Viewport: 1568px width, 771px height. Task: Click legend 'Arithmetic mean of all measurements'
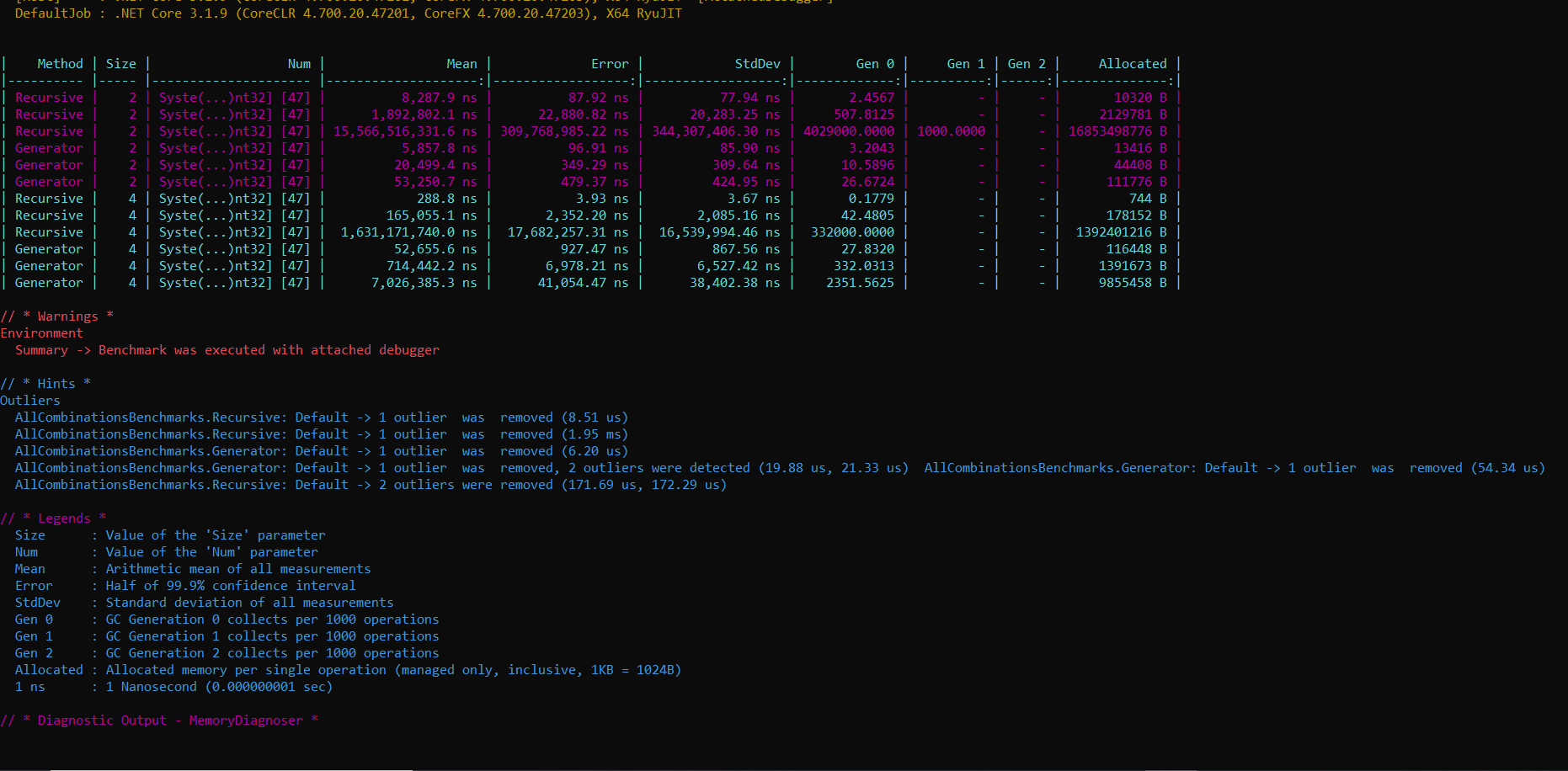click(x=238, y=569)
